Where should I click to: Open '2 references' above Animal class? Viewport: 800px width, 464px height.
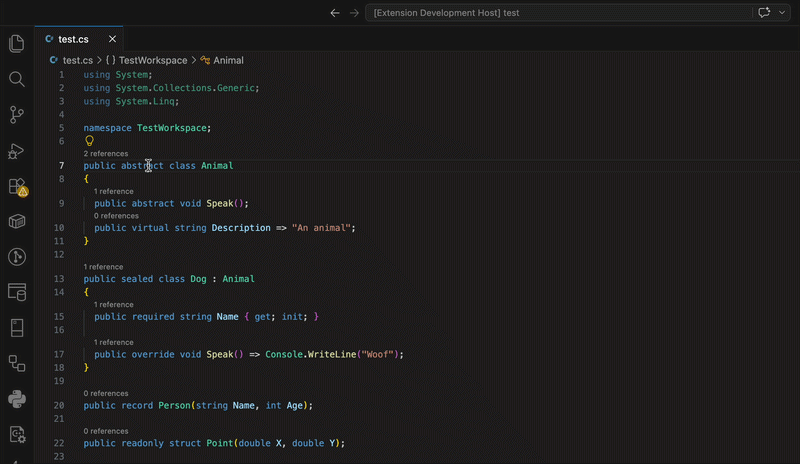pos(106,154)
